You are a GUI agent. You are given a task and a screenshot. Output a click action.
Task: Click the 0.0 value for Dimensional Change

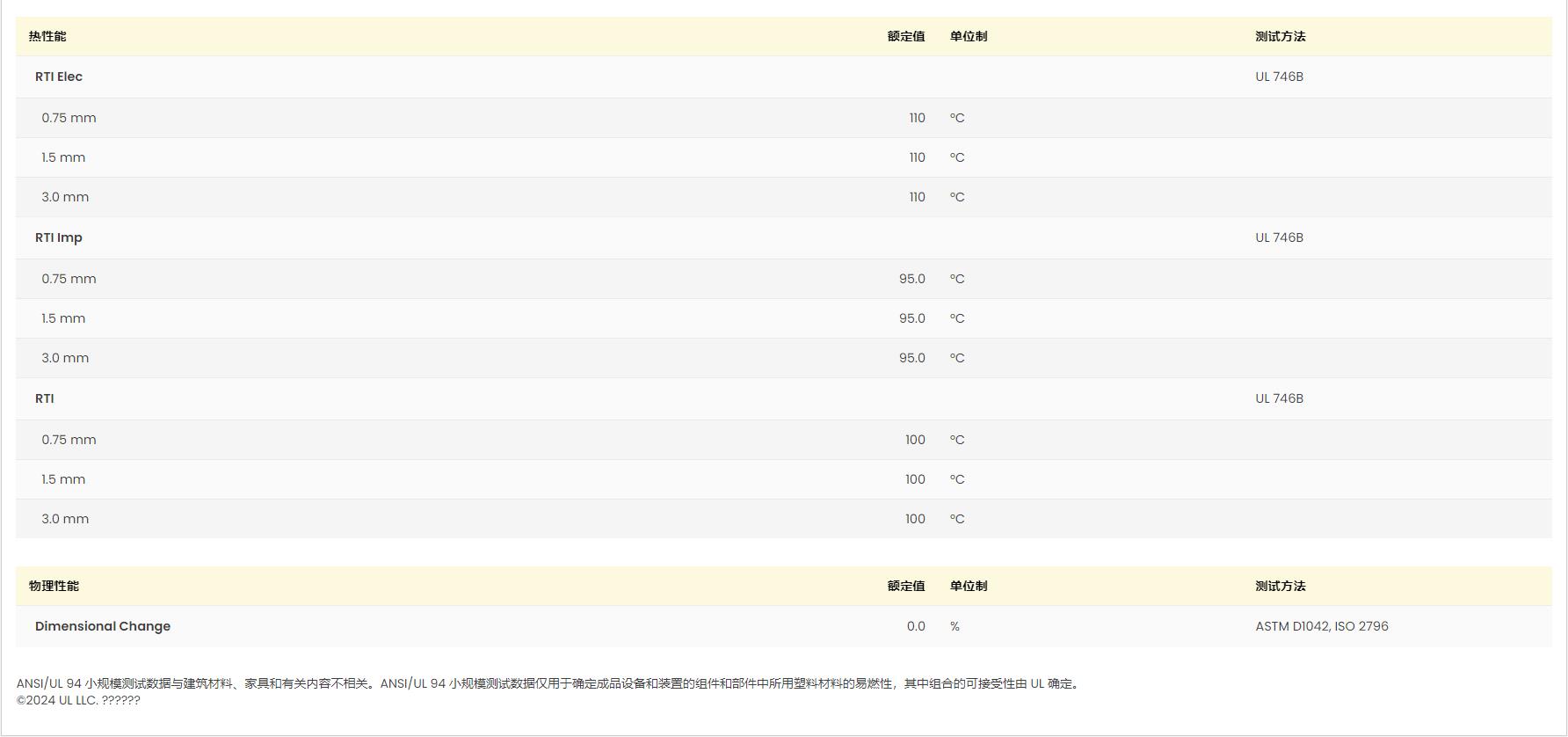[915, 626]
